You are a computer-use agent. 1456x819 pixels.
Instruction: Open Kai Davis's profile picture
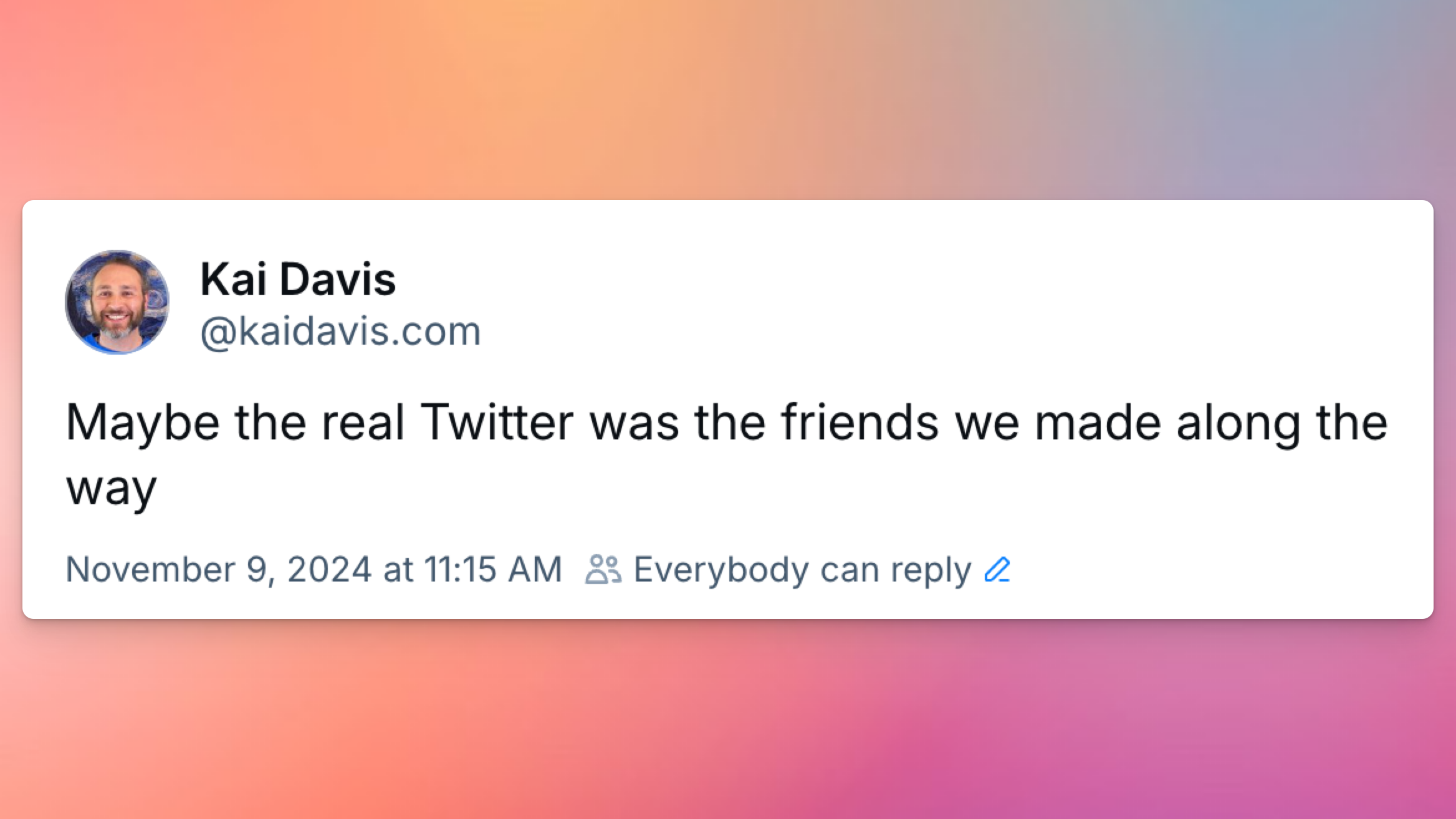click(117, 303)
